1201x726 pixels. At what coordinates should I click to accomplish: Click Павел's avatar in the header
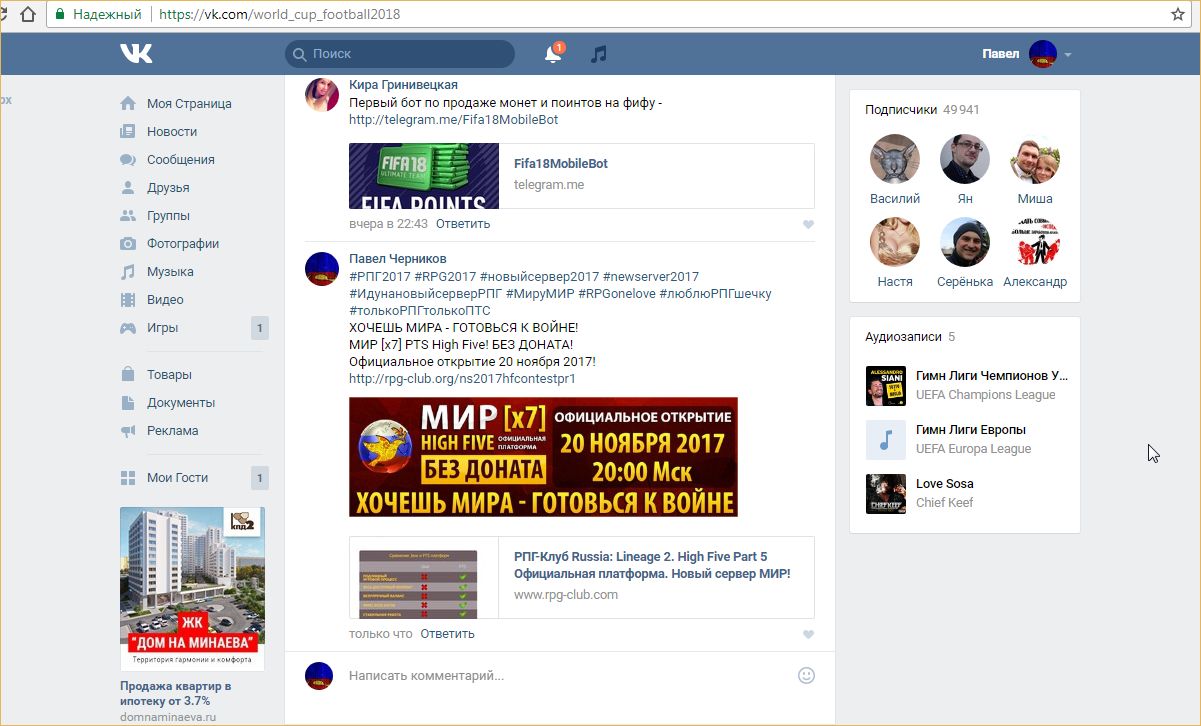pyautogui.click(x=1043, y=54)
